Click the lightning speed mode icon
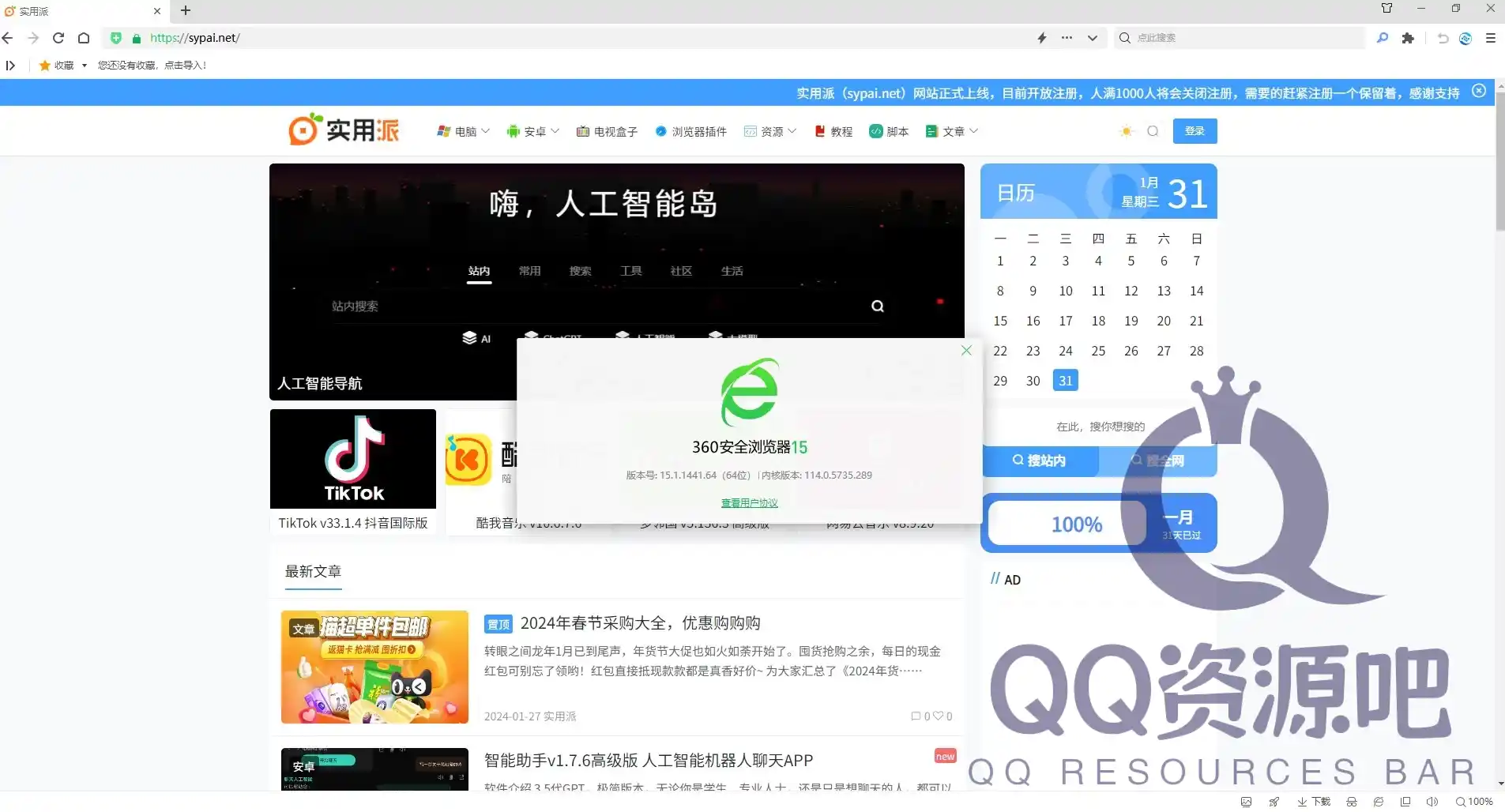The height and width of the screenshot is (812, 1505). [1042, 38]
